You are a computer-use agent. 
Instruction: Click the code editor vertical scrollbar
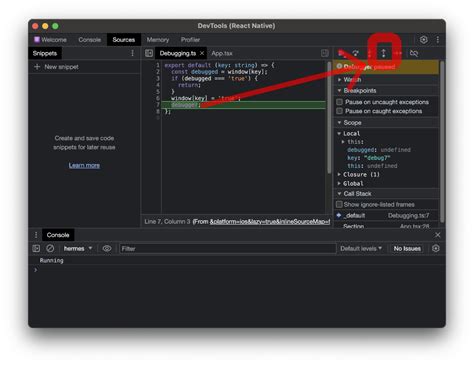[x=329, y=118]
